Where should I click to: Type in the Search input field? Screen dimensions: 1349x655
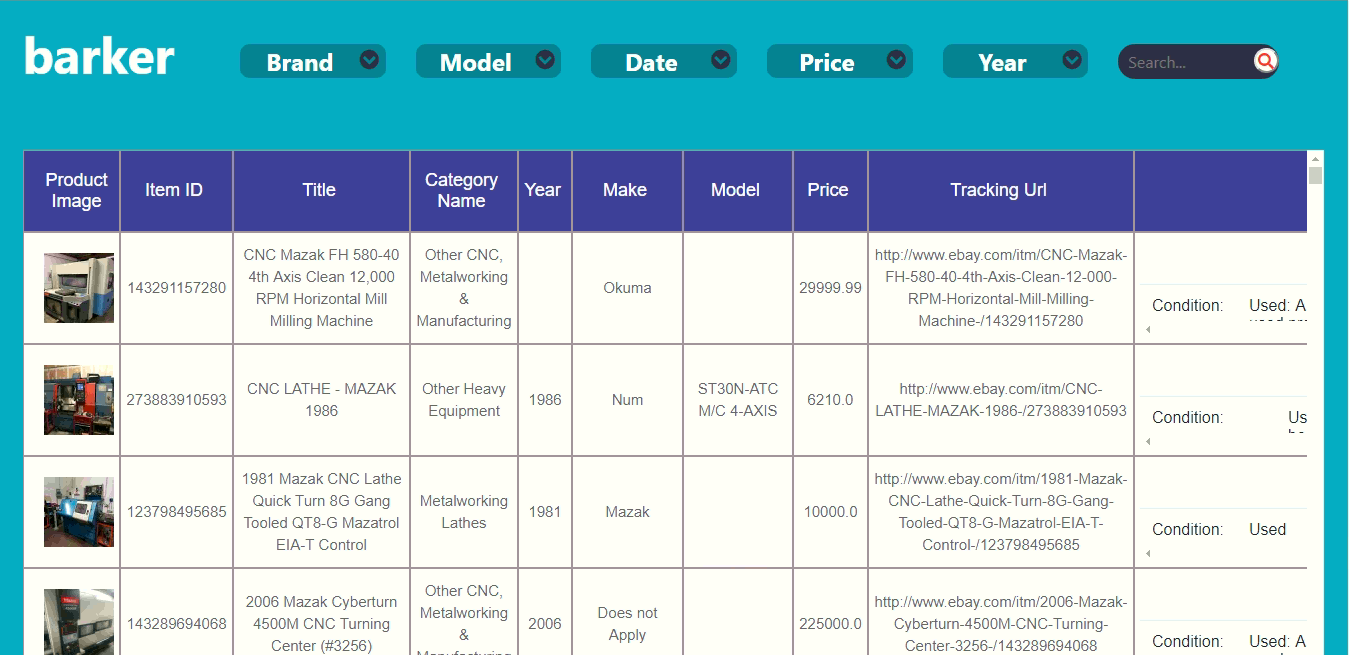[x=1185, y=62]
